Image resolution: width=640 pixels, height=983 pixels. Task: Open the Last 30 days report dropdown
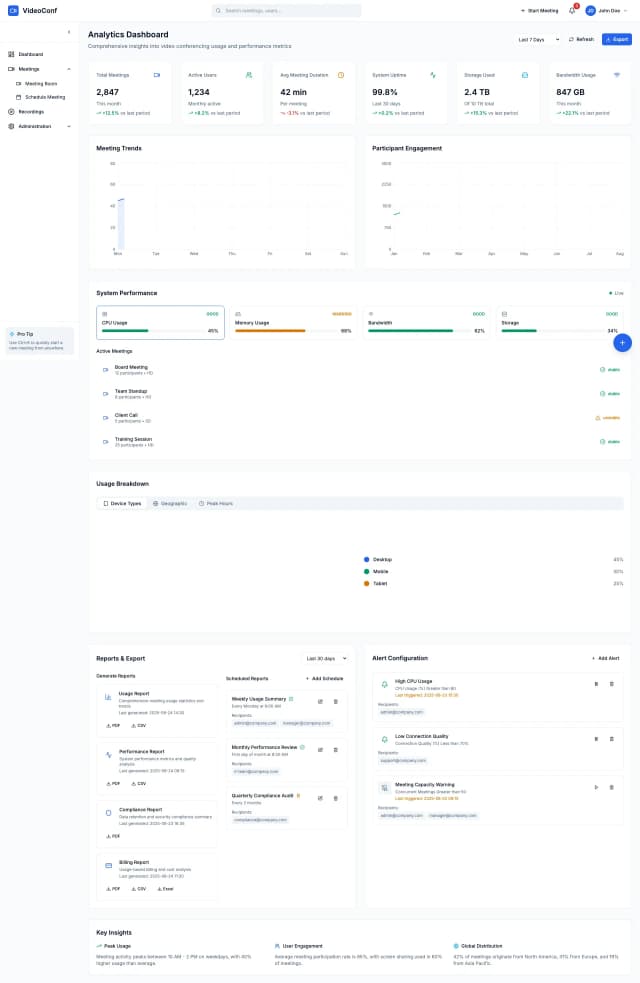(327, 658)
